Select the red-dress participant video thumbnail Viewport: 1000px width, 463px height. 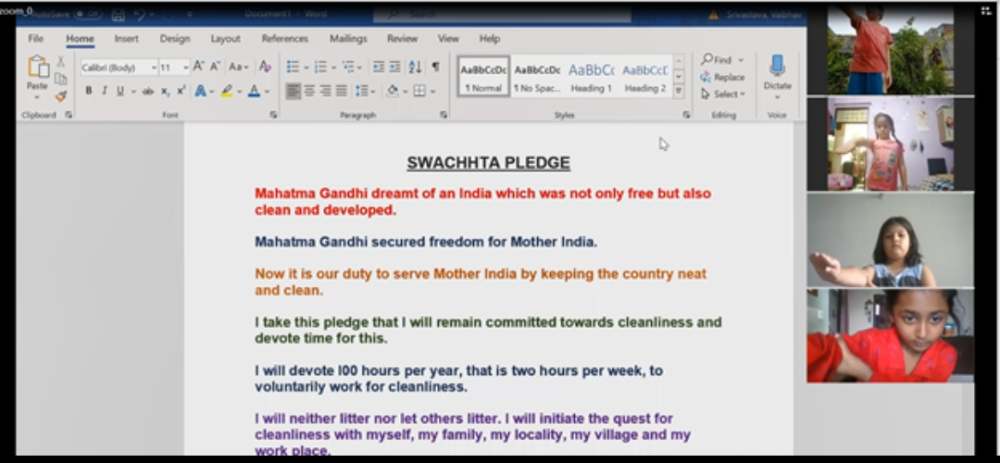tap(890, 335)
